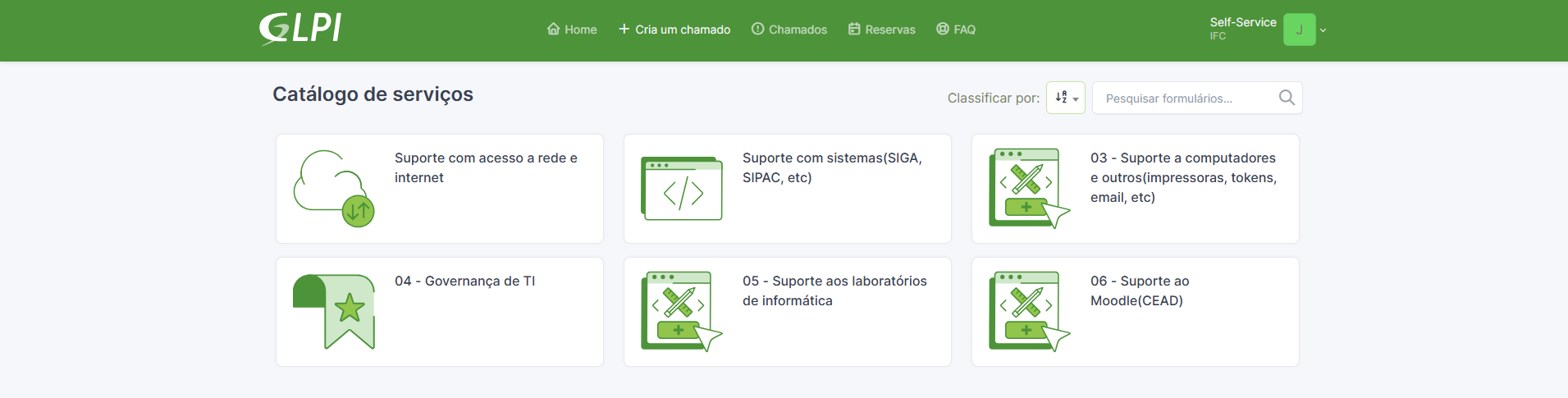Open Cria um chamado menu item

(x=674, y=30)
